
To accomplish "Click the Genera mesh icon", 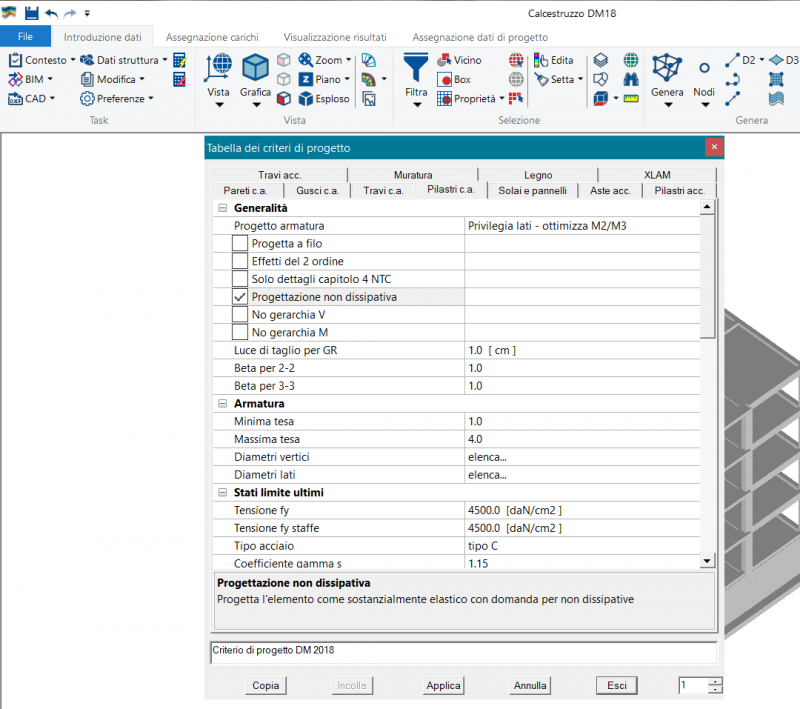I will click(x=667, y=67).
